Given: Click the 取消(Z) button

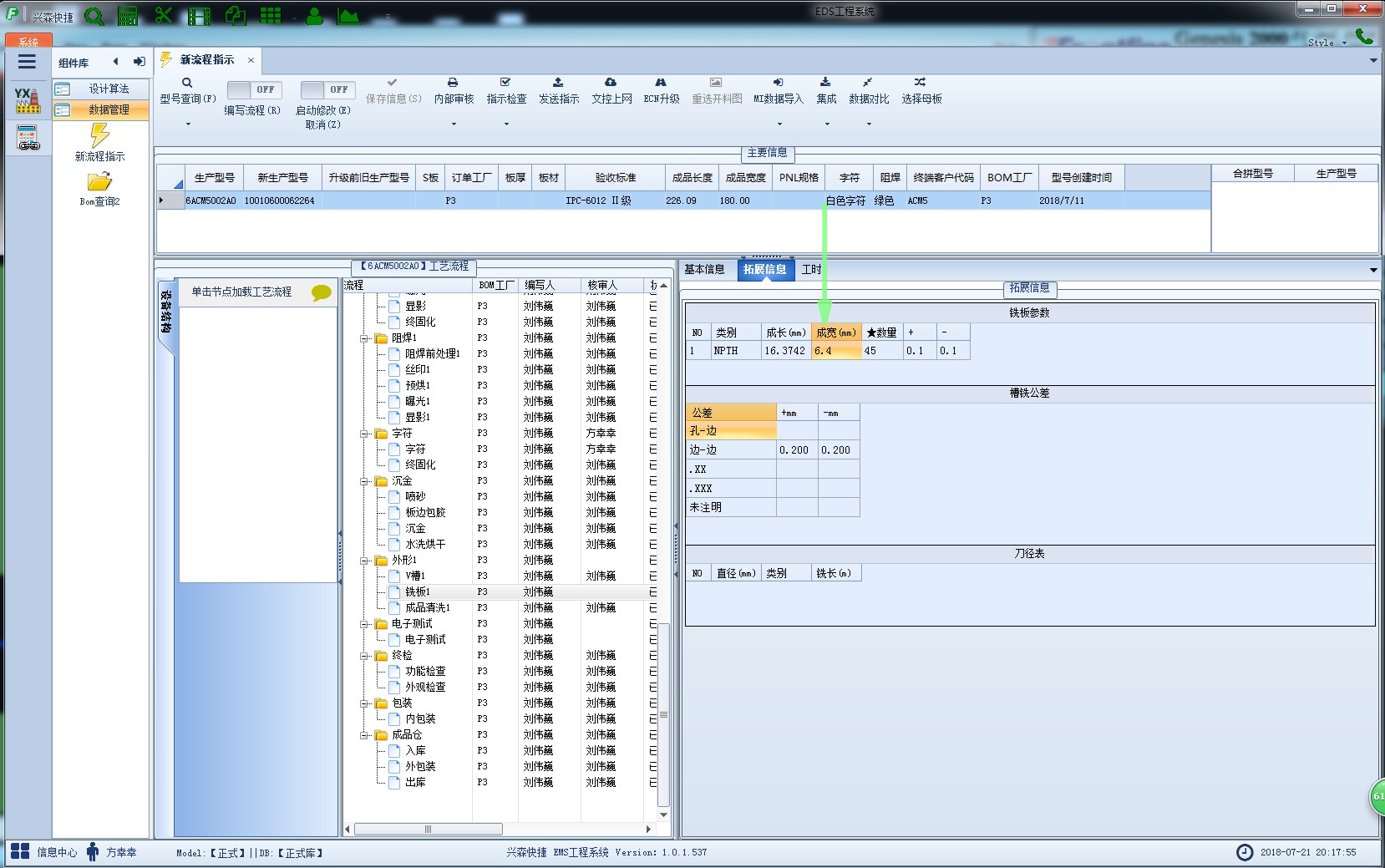Looking at the screenshot, I should (x=322, y=124).
